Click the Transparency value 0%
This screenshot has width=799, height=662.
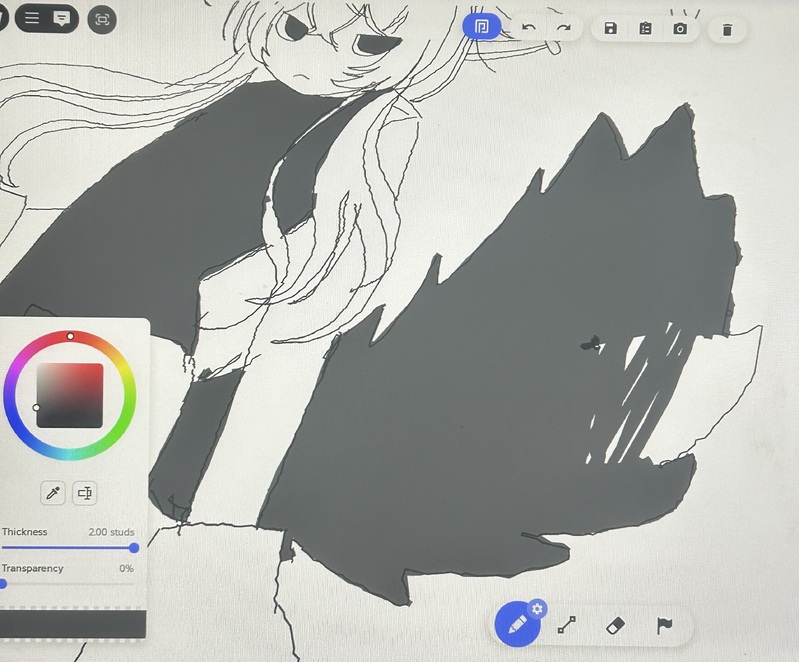126,568
